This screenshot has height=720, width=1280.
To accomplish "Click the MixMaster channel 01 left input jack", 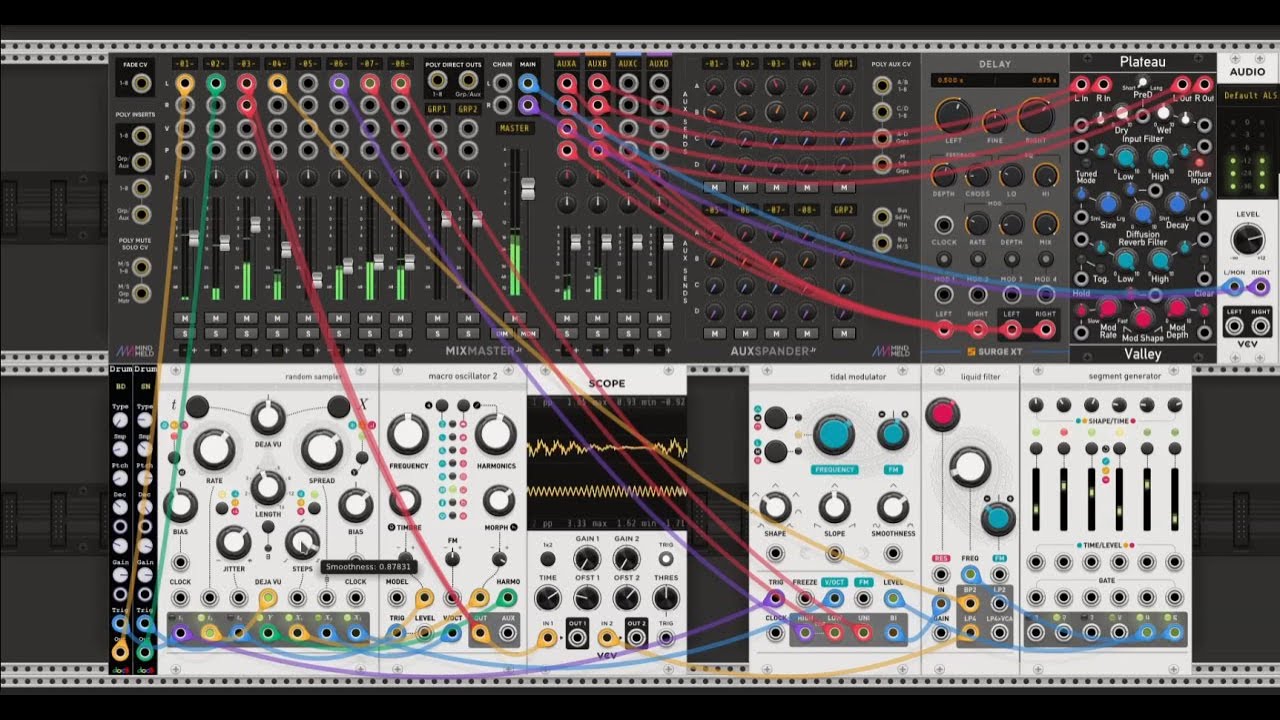I will [185, 84].
